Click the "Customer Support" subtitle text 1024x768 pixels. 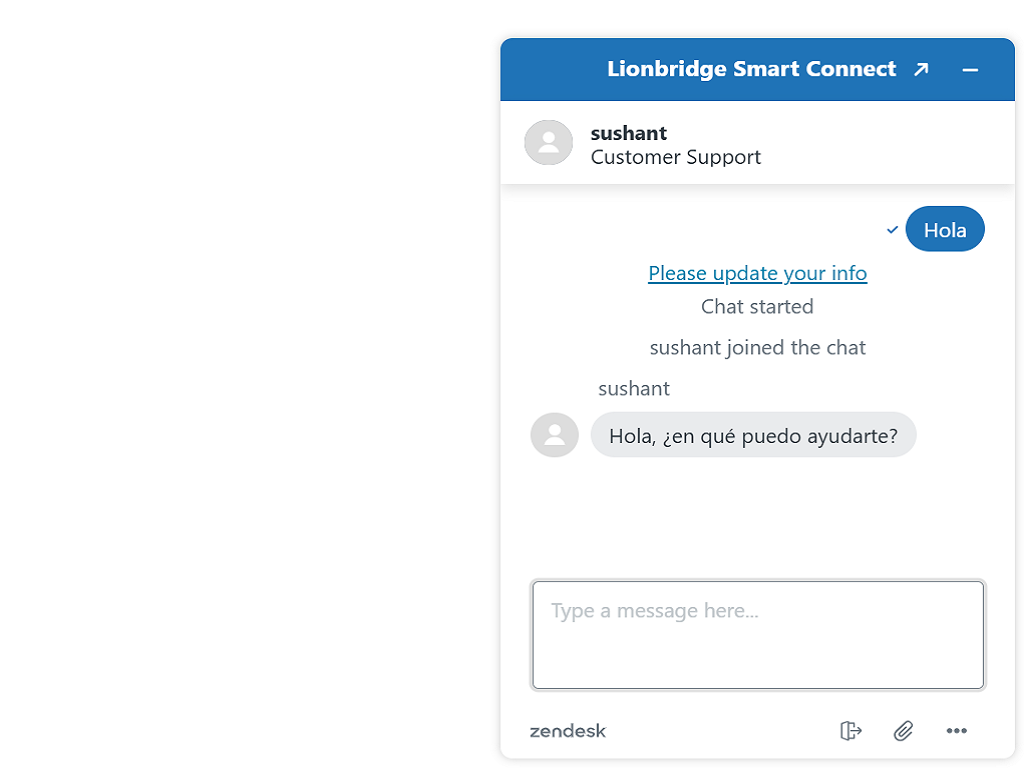675,157
